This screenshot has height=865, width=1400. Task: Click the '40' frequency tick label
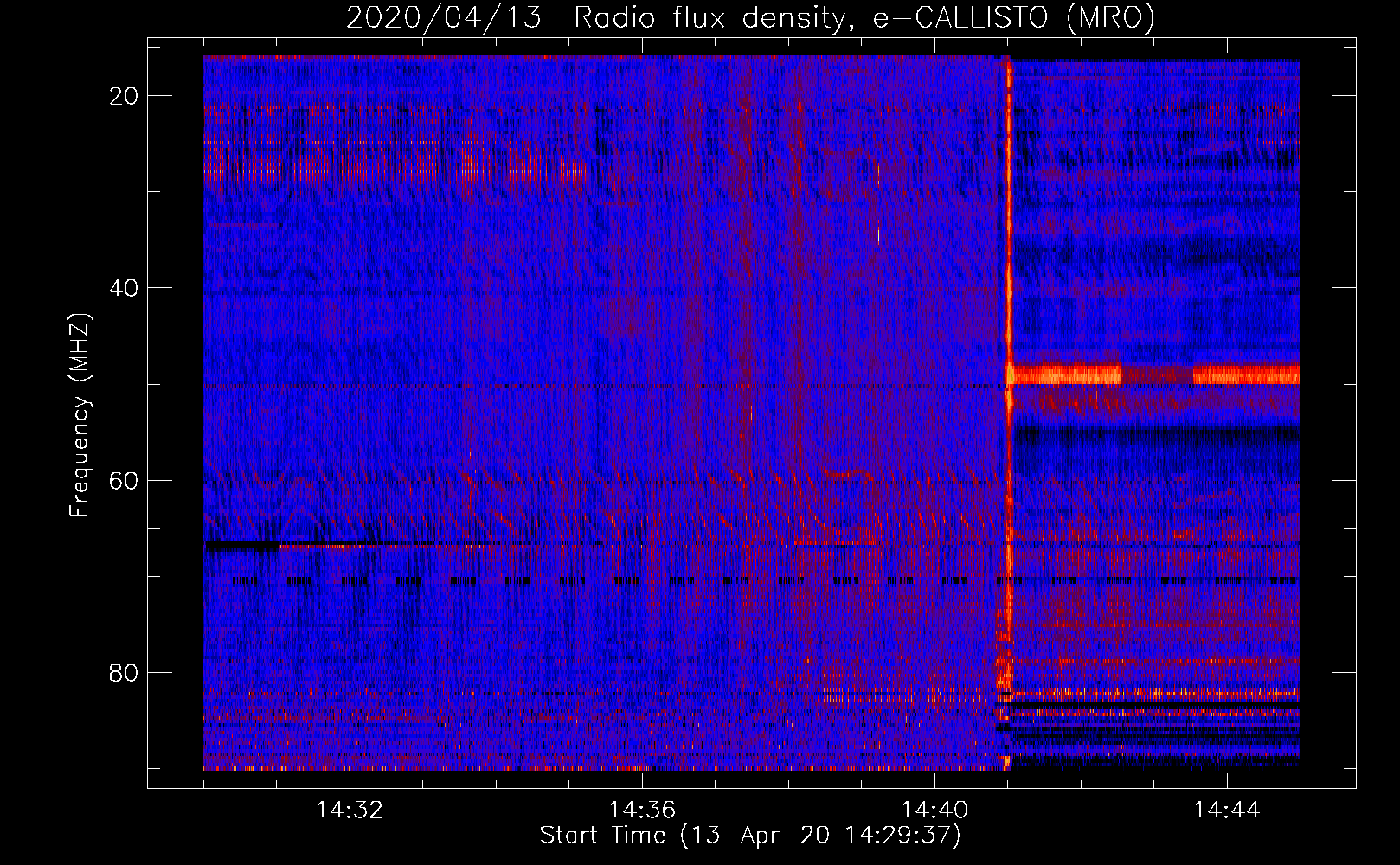click(125, 287)
